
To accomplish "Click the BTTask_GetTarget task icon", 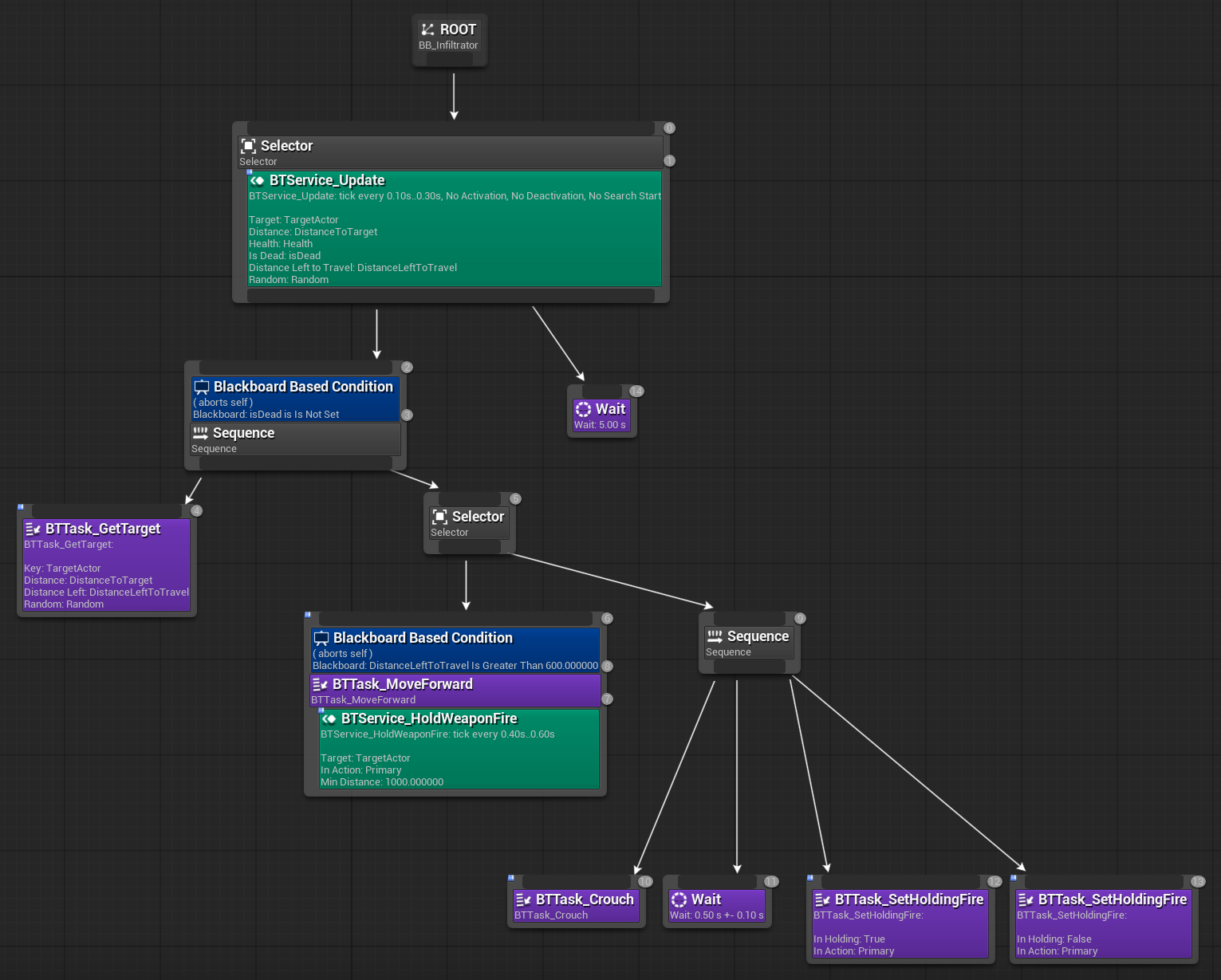I will click(x=33, y=529).
